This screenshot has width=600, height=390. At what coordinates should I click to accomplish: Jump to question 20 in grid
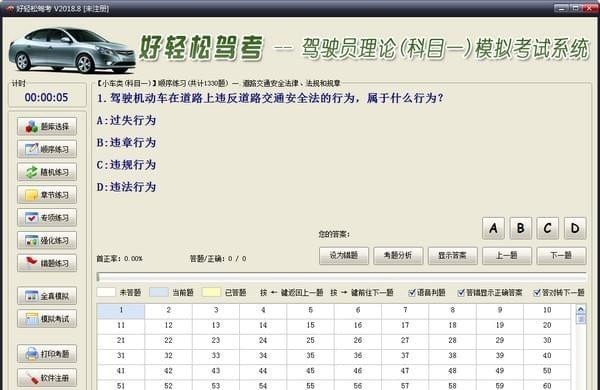point(547,326)
